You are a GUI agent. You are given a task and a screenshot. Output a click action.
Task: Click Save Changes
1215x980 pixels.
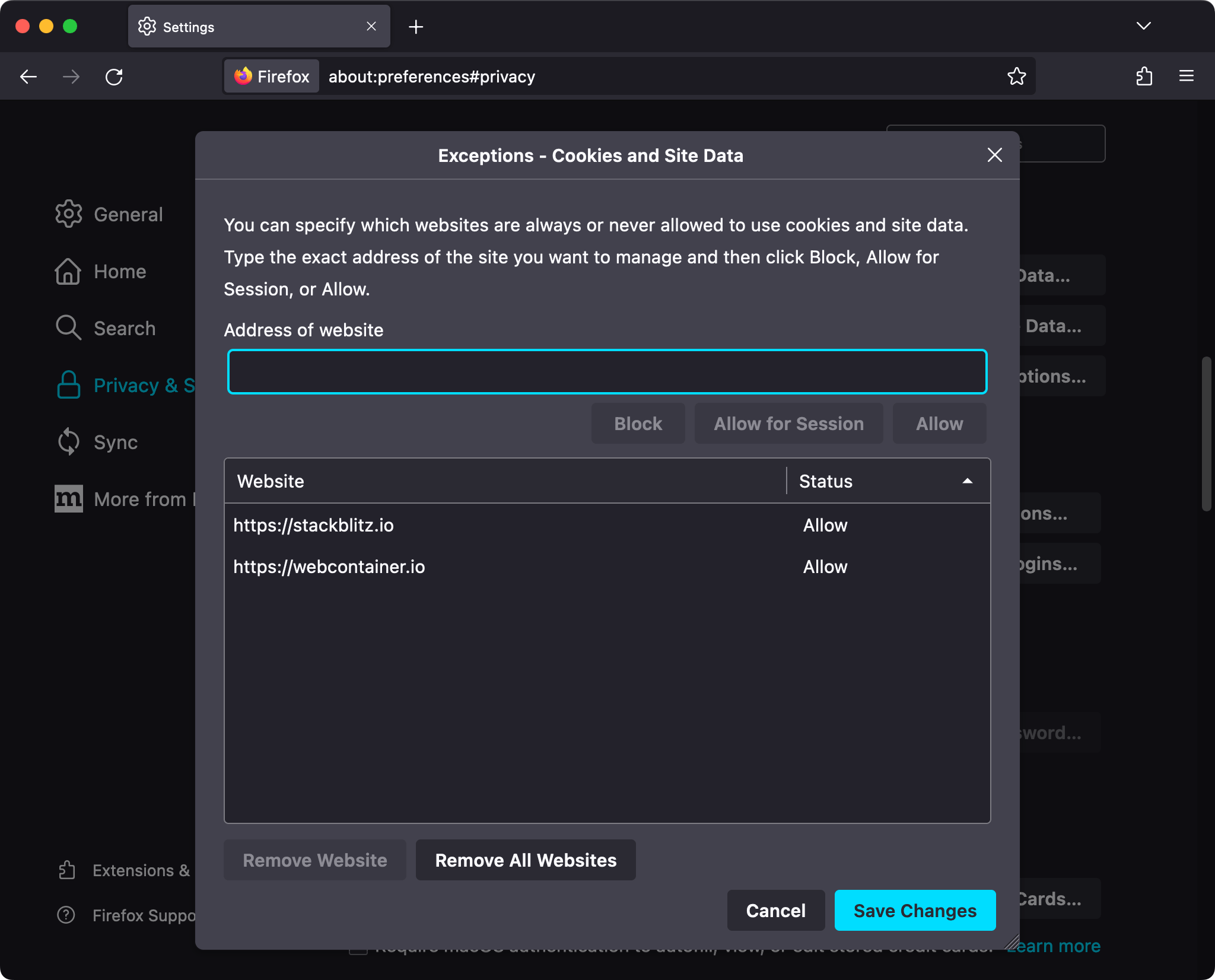click(914, 910)
